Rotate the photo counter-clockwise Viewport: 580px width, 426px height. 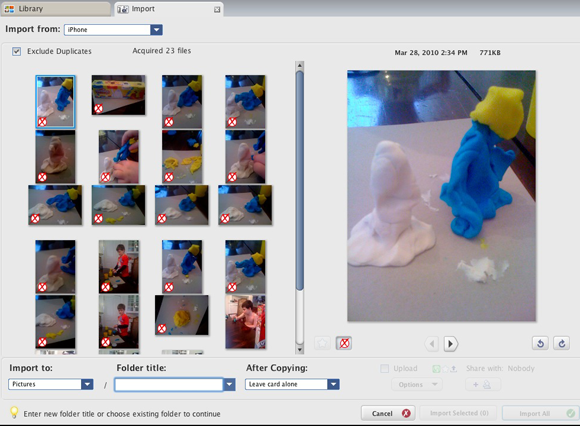click(x=540, y=343)
